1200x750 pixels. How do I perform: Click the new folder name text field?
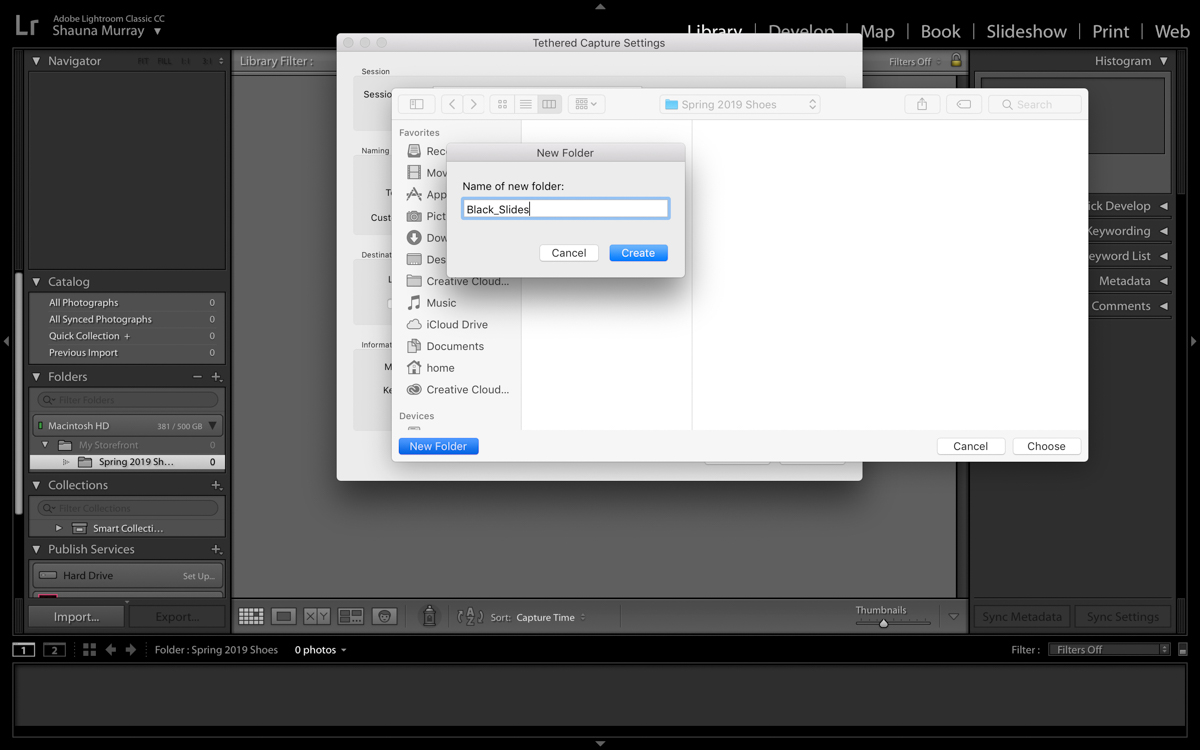point(565,209)
